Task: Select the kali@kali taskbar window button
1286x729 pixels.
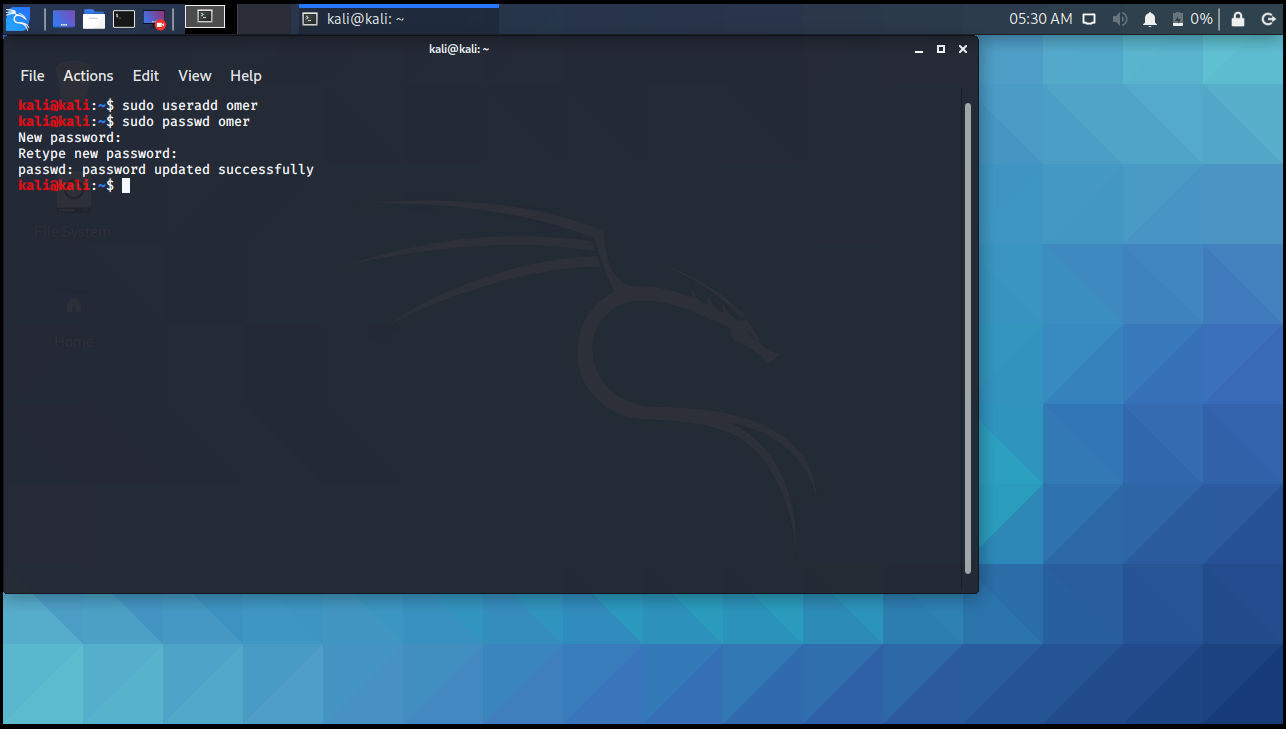Action: point(398,19)
